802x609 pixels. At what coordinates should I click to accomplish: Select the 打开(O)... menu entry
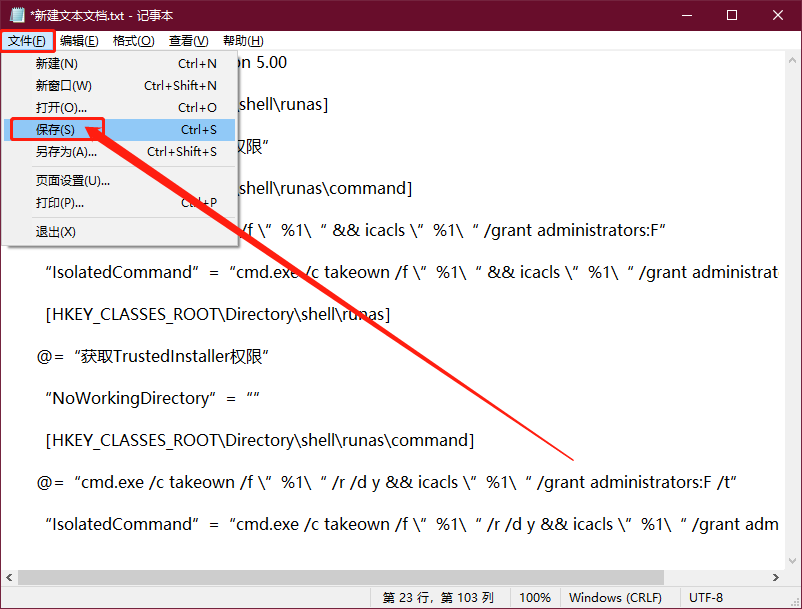pyautogui.click(x=61, y=107)
